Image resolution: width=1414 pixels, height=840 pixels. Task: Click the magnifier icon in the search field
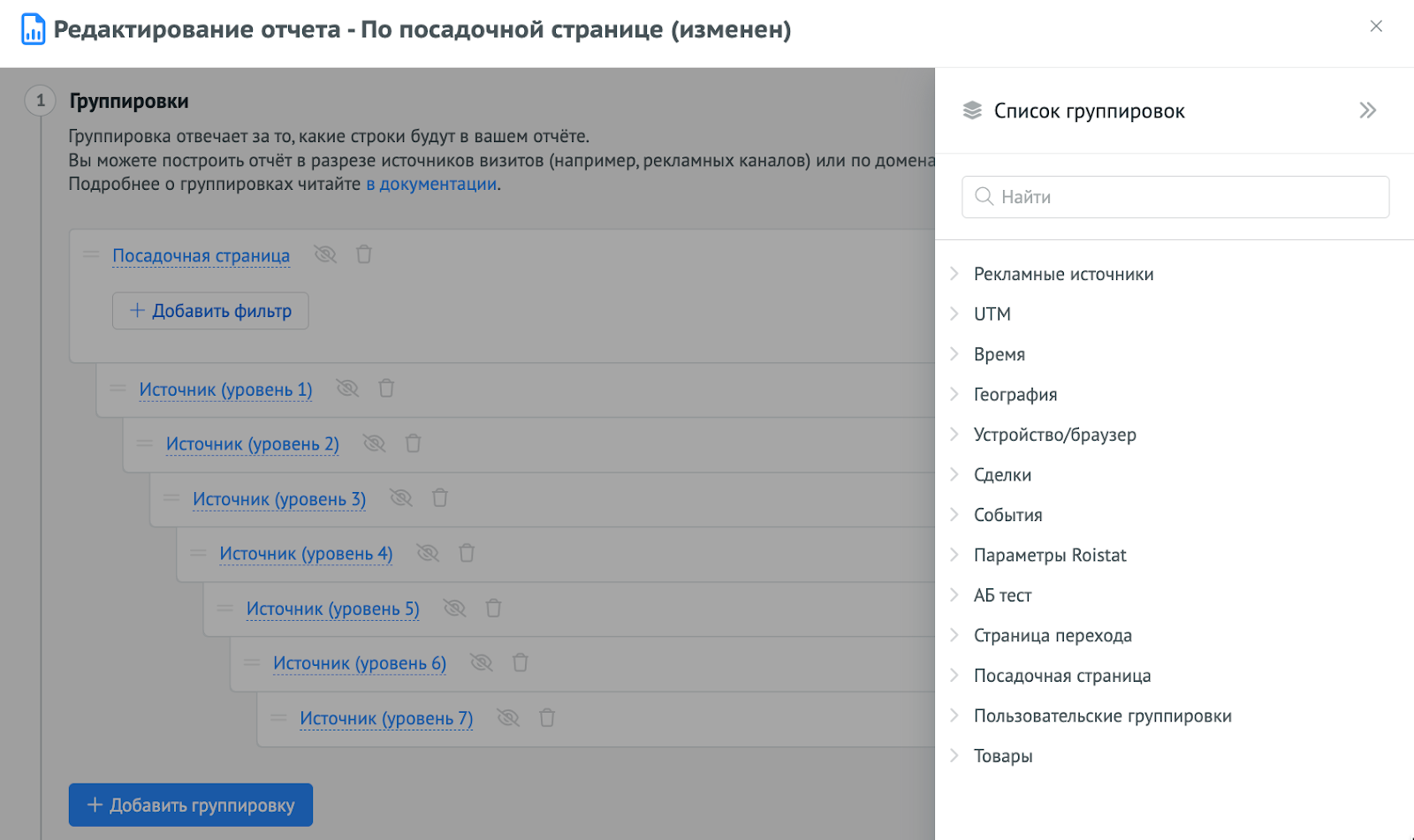point(984,196)
